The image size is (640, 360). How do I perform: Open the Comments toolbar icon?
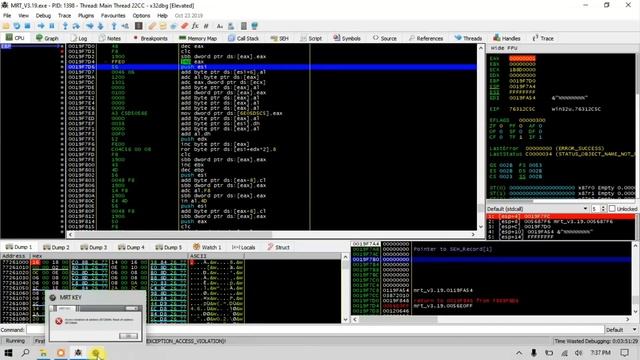coord(163,26)
